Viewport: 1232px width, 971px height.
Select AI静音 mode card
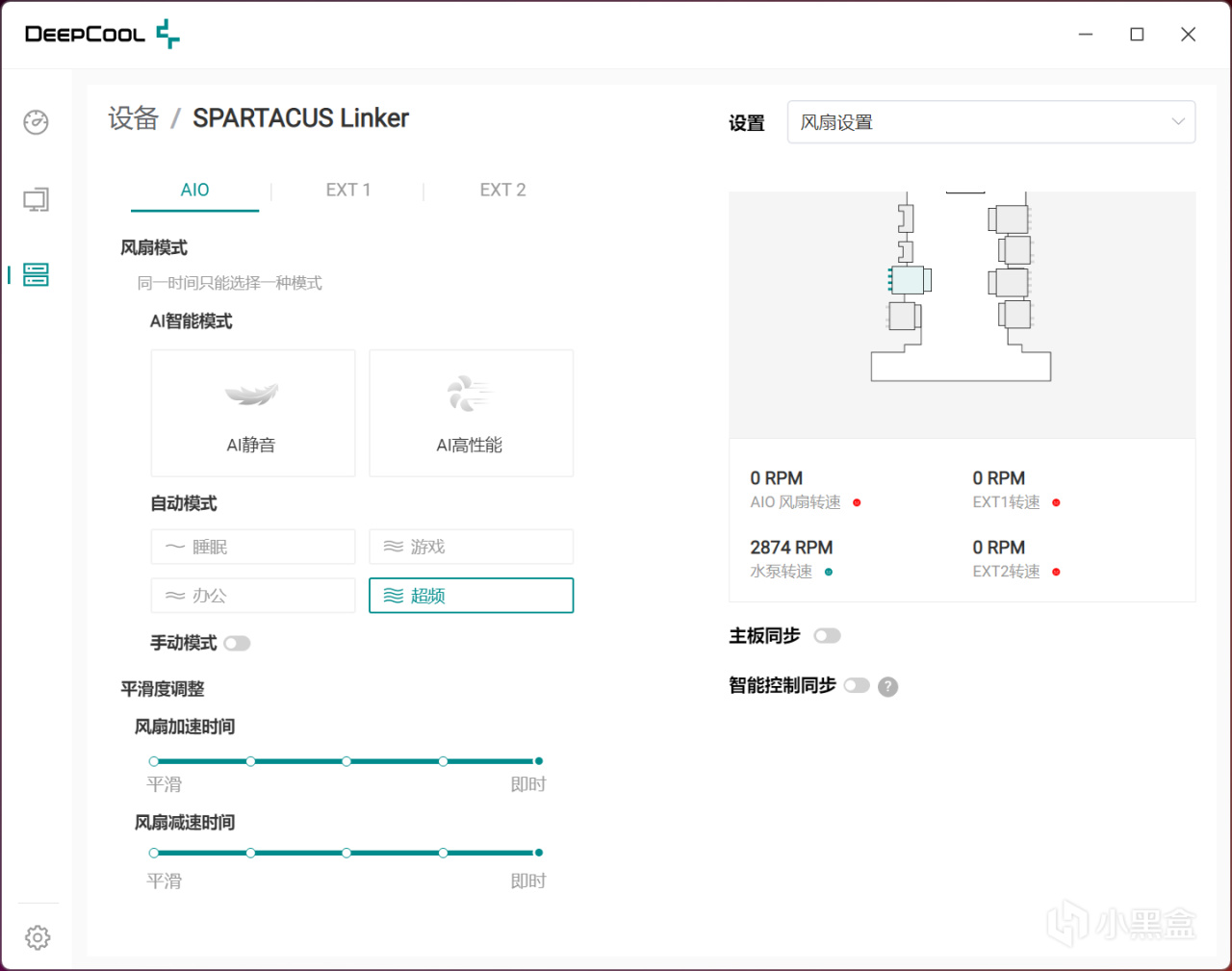click(x=253, y=413)
